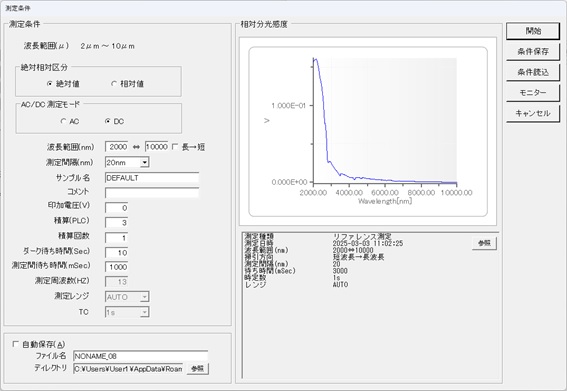Image resolution: width=567 pixels, height=391 pixels.
Task: Click the 条件読込 load conditions button
Action: [533, 72]
